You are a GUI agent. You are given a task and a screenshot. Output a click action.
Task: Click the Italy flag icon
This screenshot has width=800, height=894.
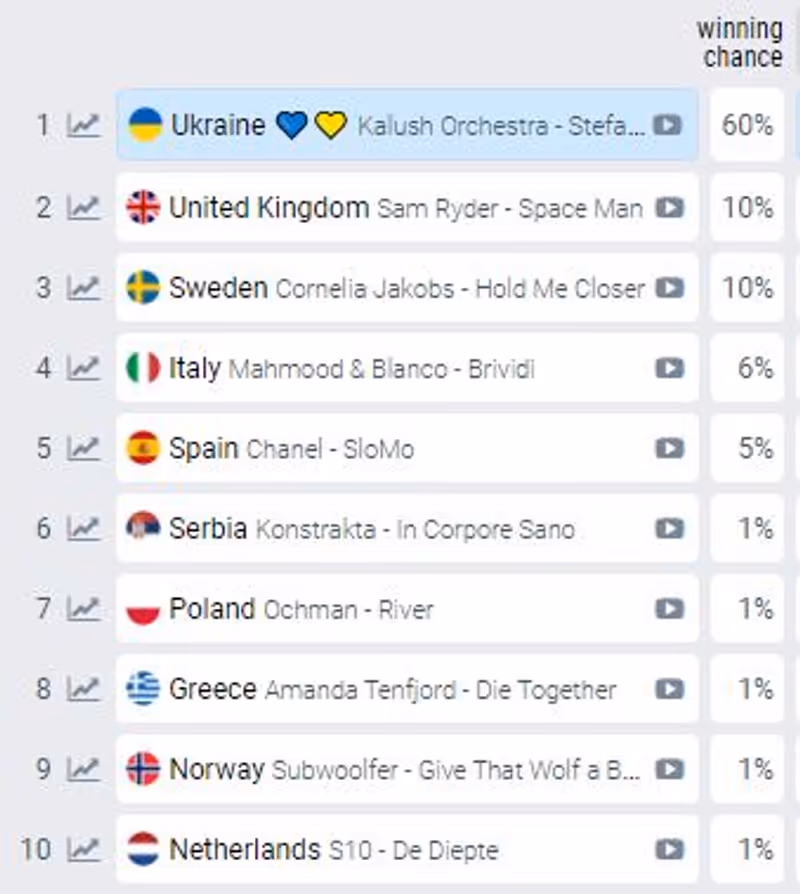pyautogui.click(x=143, y=368)
